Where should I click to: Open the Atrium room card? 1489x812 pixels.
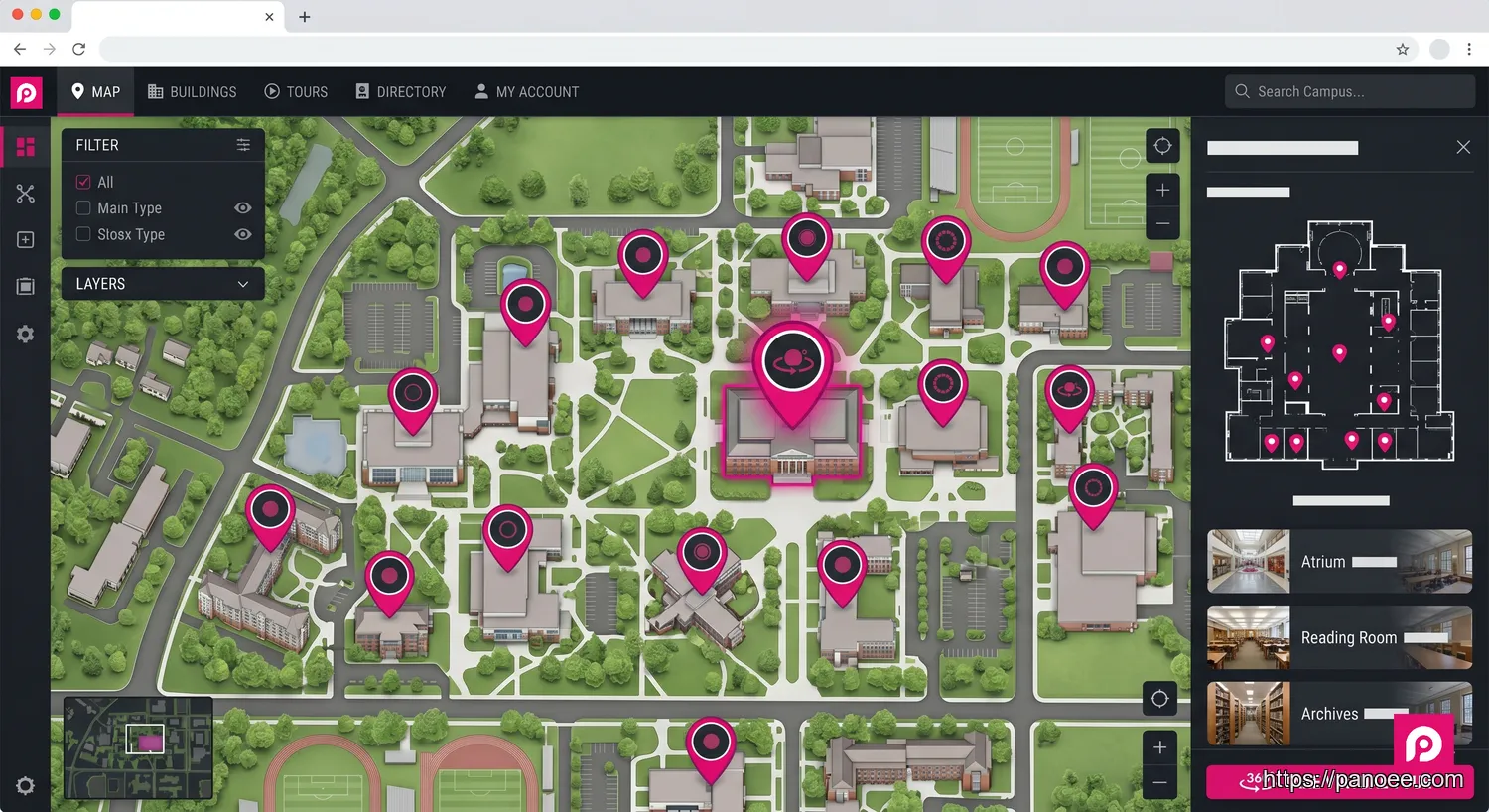[x=1339, y=561]
